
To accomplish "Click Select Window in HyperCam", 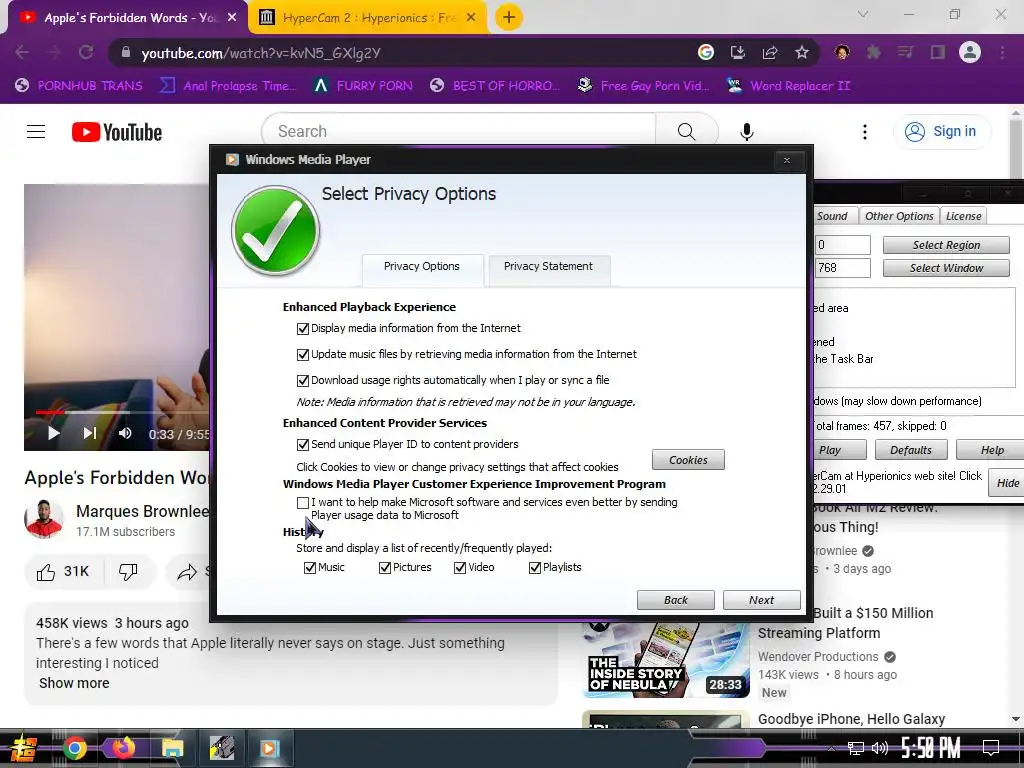I will [946, 268].
